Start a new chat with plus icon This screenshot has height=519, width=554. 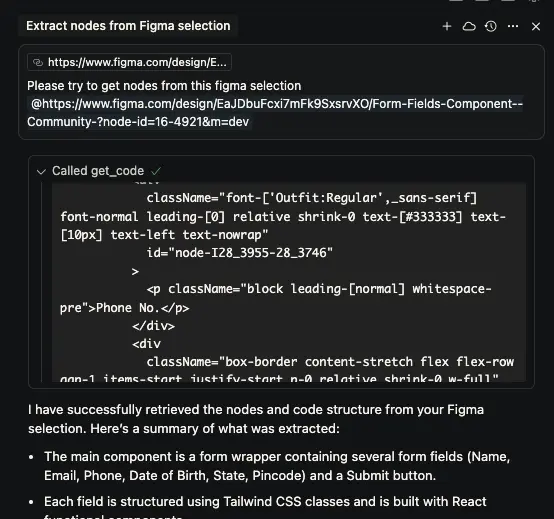pyautogui.click(x=447, y=26)
